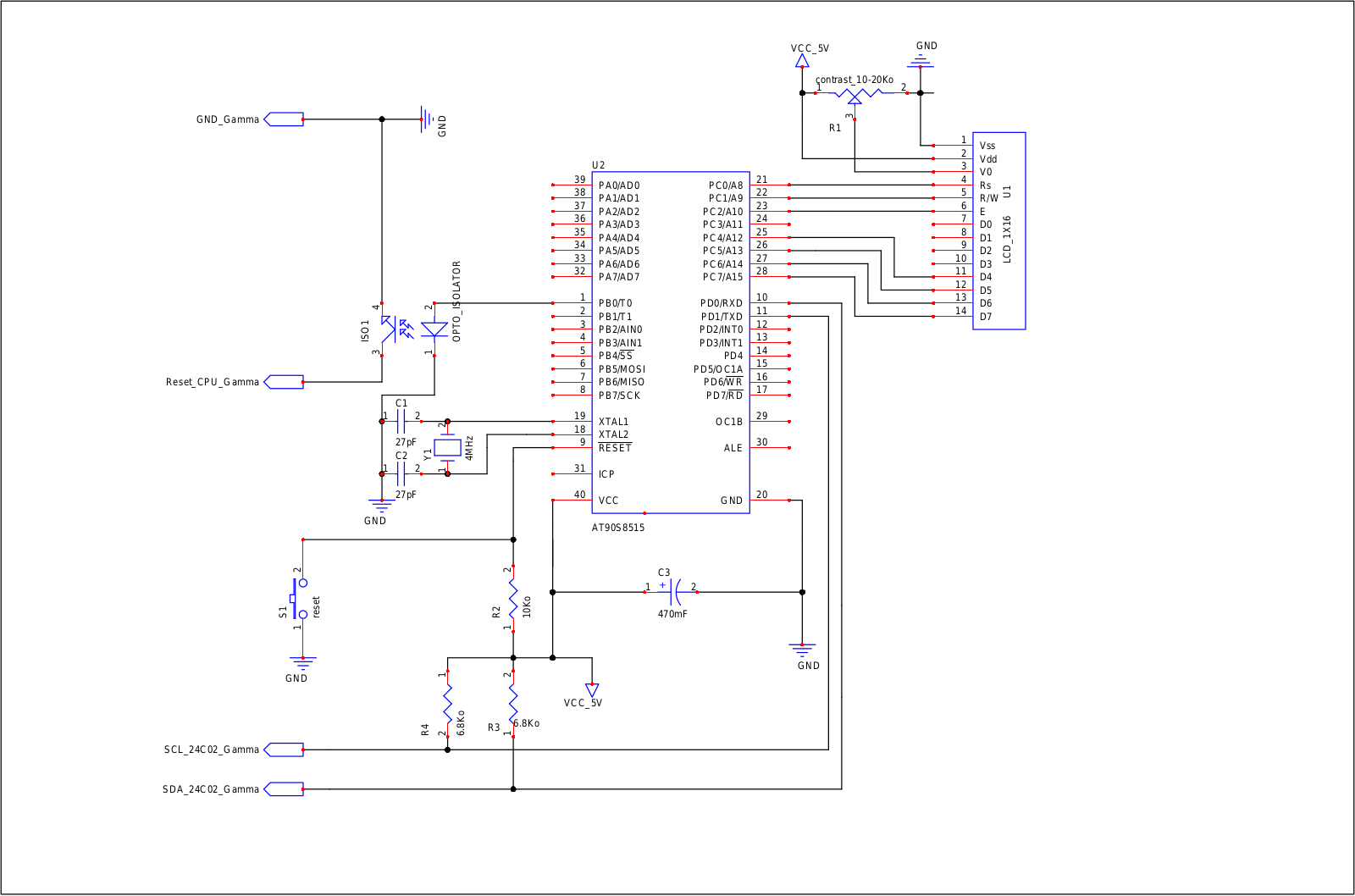The width and height of the screenshot is (1355, 896).
Task: Click the VCC_5V power arrow below R2
Action: [x=592, y=689]
